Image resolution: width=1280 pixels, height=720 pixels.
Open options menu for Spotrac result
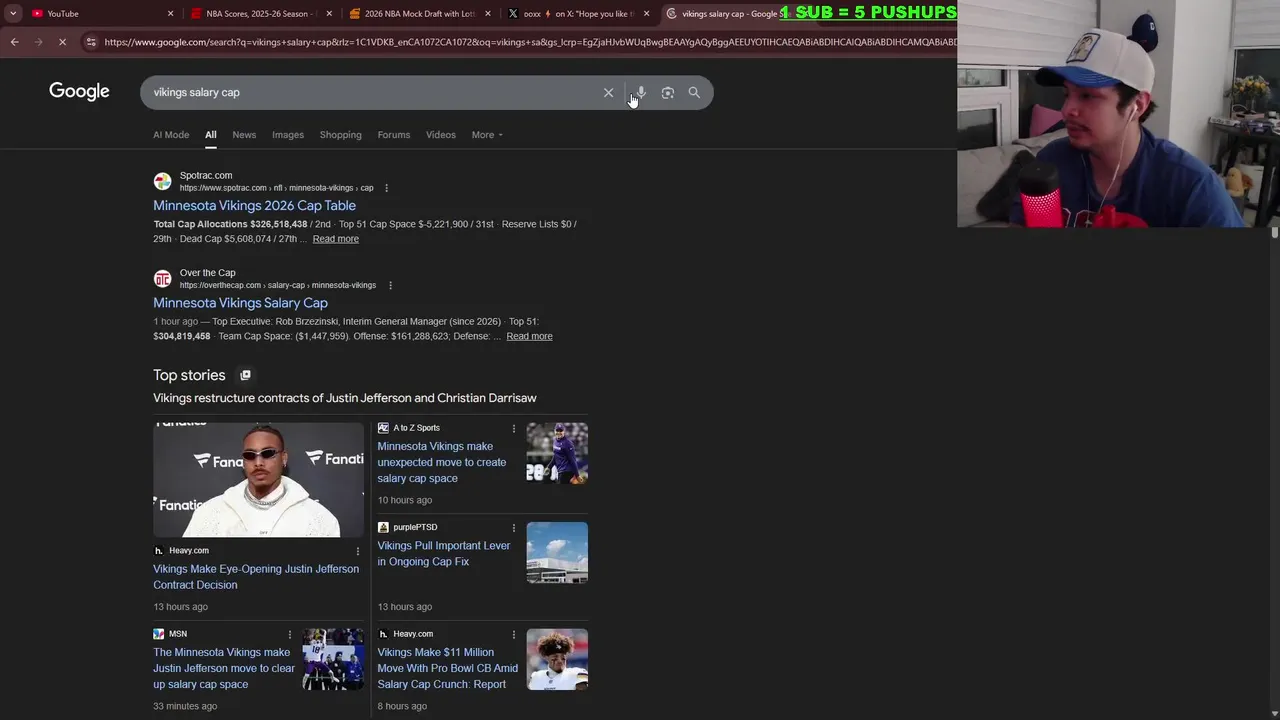tap(386, 188)
